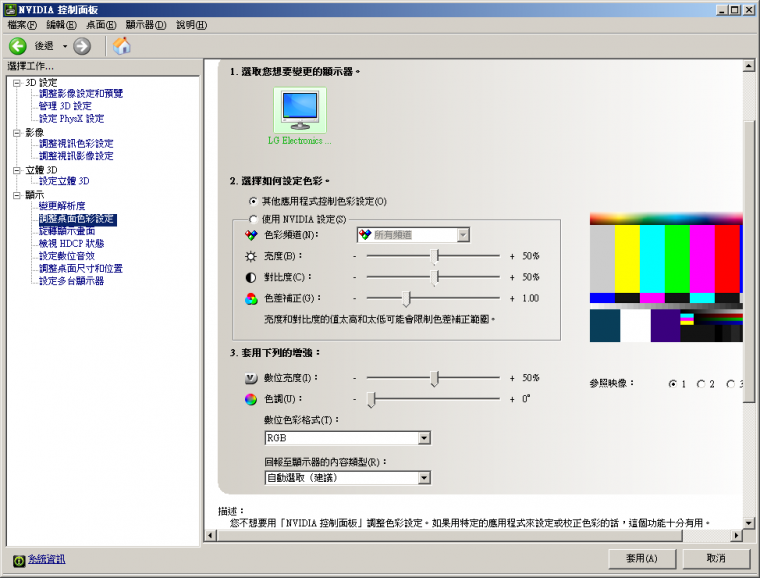
Task: Click the gamma color wheel icon
Action: (x=251, y=298)
